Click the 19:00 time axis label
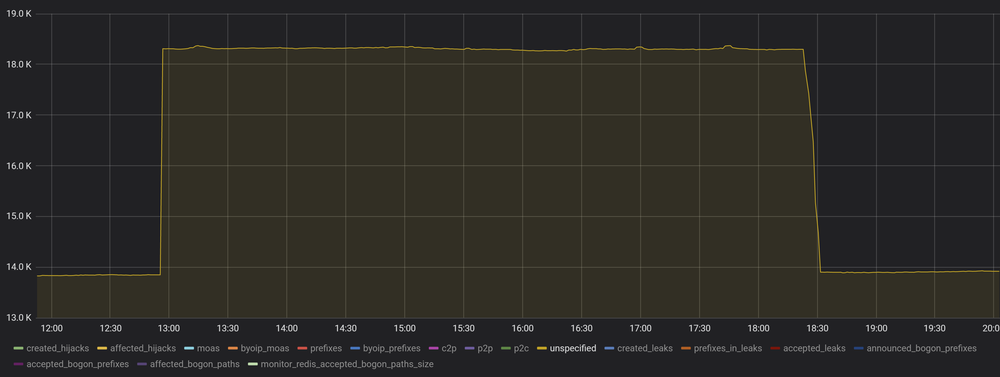Screen dimensions: 1000x377 point(876,329)
